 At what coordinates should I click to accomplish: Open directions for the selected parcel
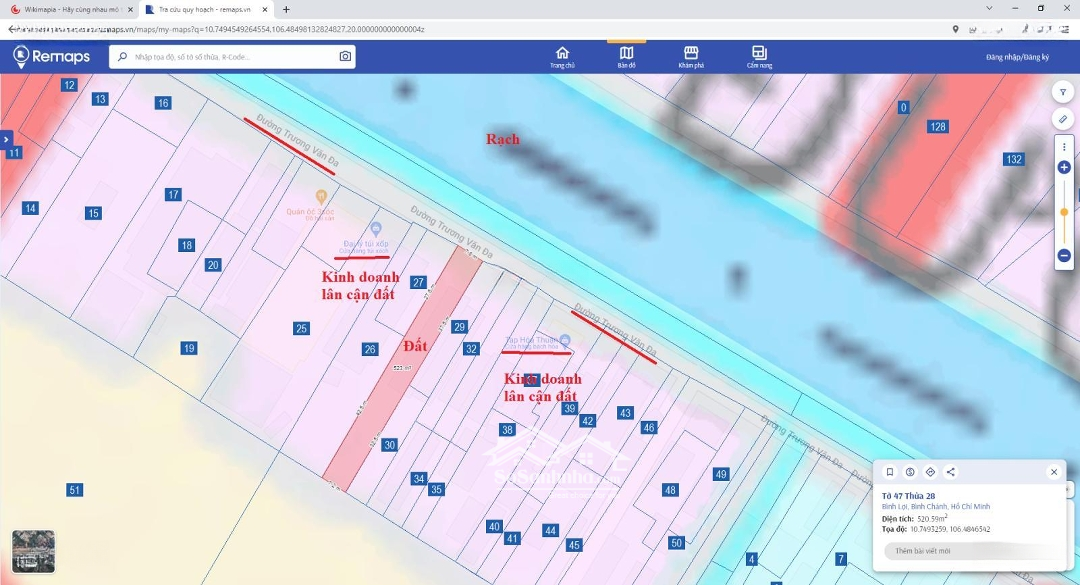tap(930, 472)
